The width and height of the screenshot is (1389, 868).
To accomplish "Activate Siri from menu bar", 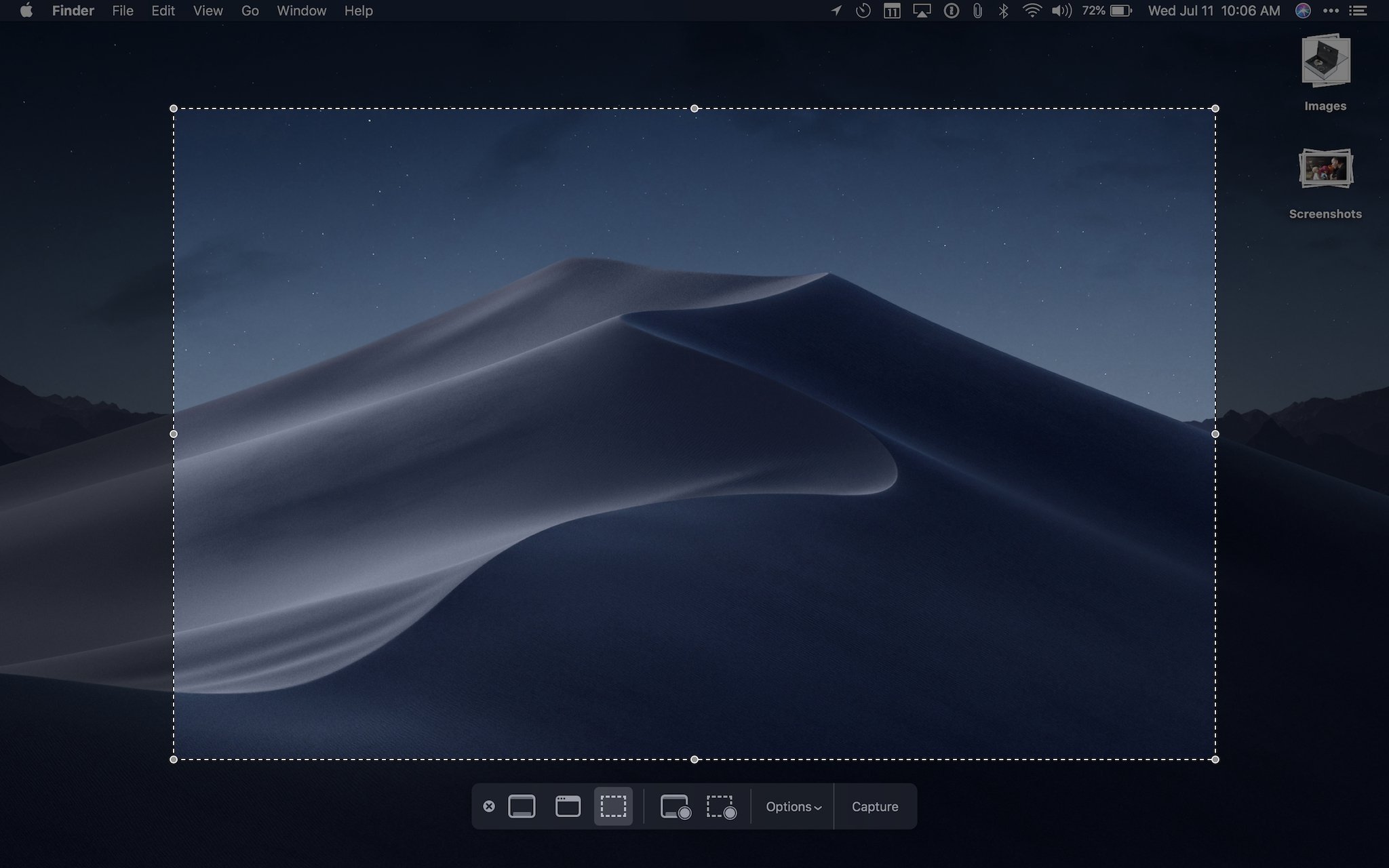I will point(1303,11).
